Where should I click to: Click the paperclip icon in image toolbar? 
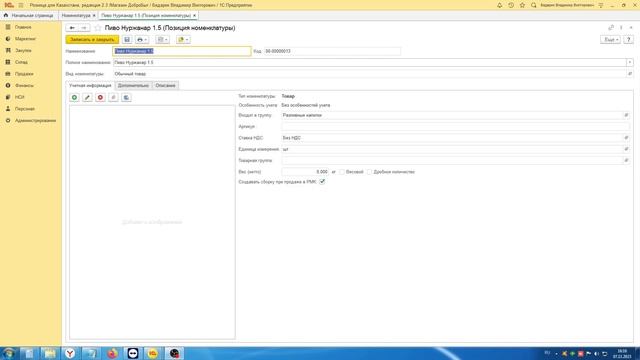point(113,98)
